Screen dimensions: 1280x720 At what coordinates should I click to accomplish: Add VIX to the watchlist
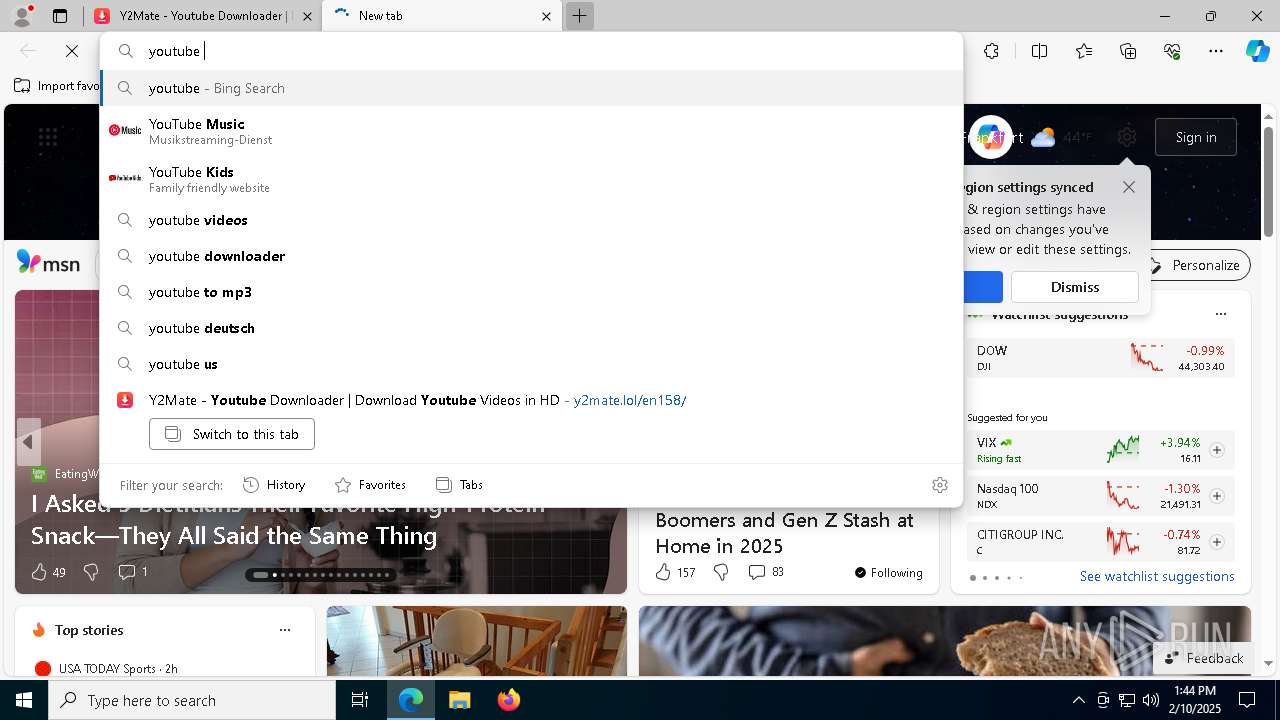[1217, 450]
